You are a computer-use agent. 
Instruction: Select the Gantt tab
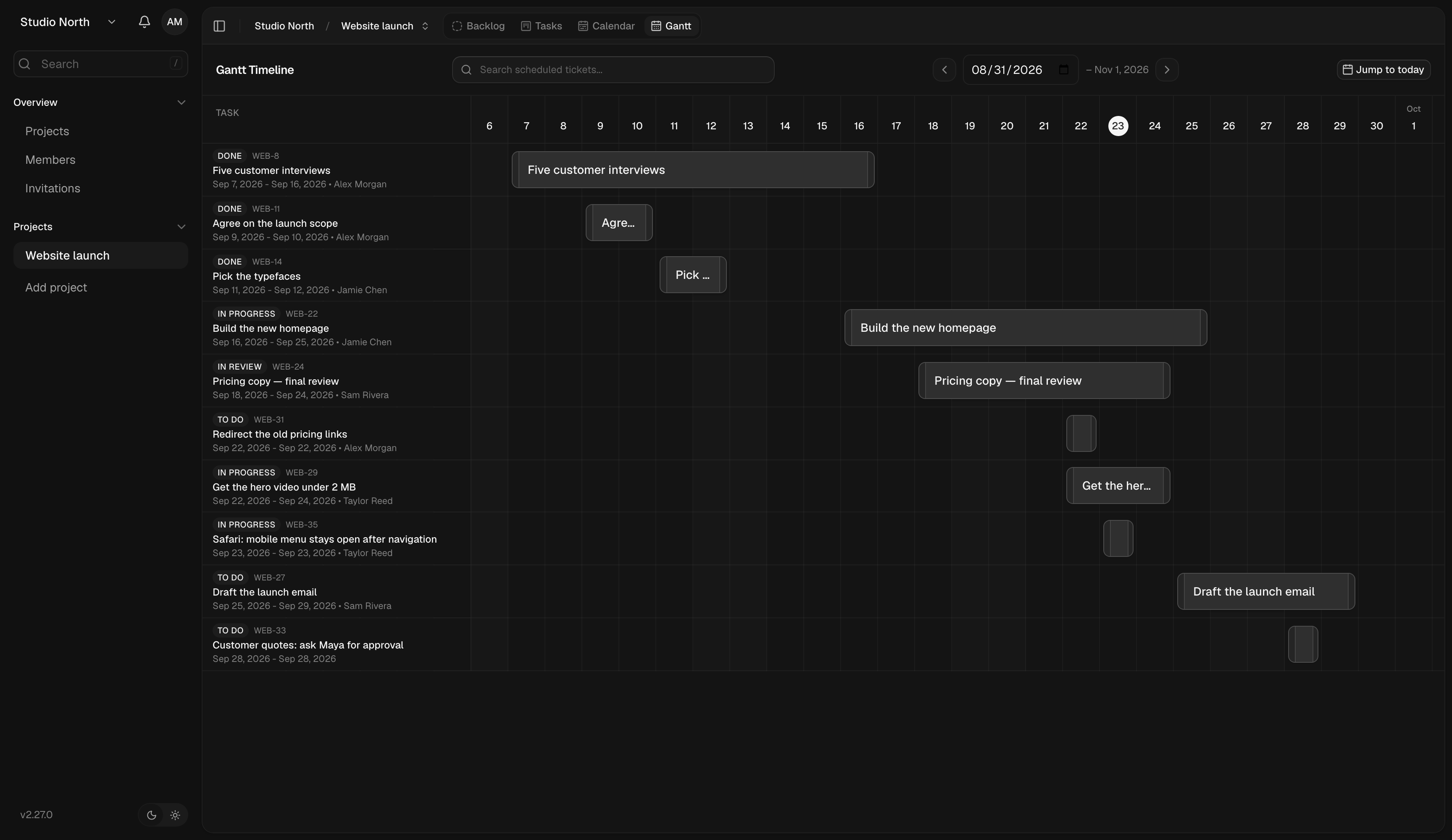[671, 26]
